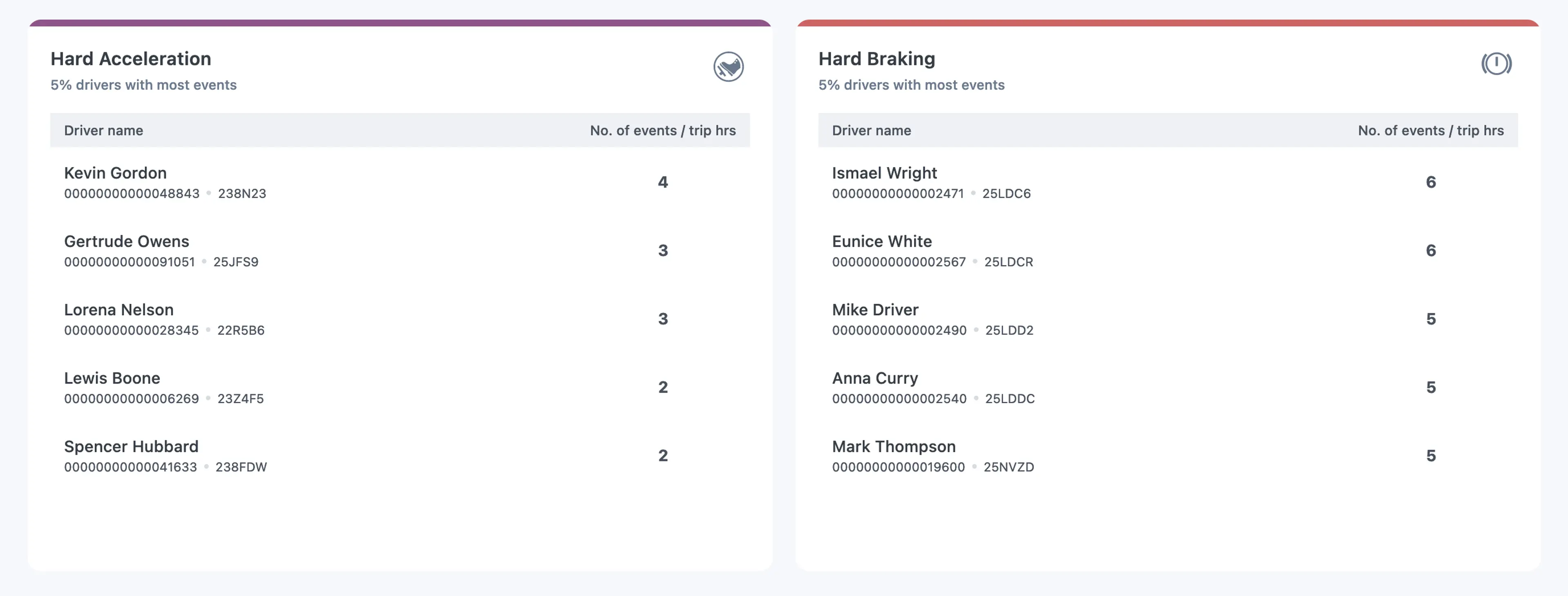Select Gertrude Owens driver row
The height and width of the screenshot is (596, 1568).
(x=127, y=242)
